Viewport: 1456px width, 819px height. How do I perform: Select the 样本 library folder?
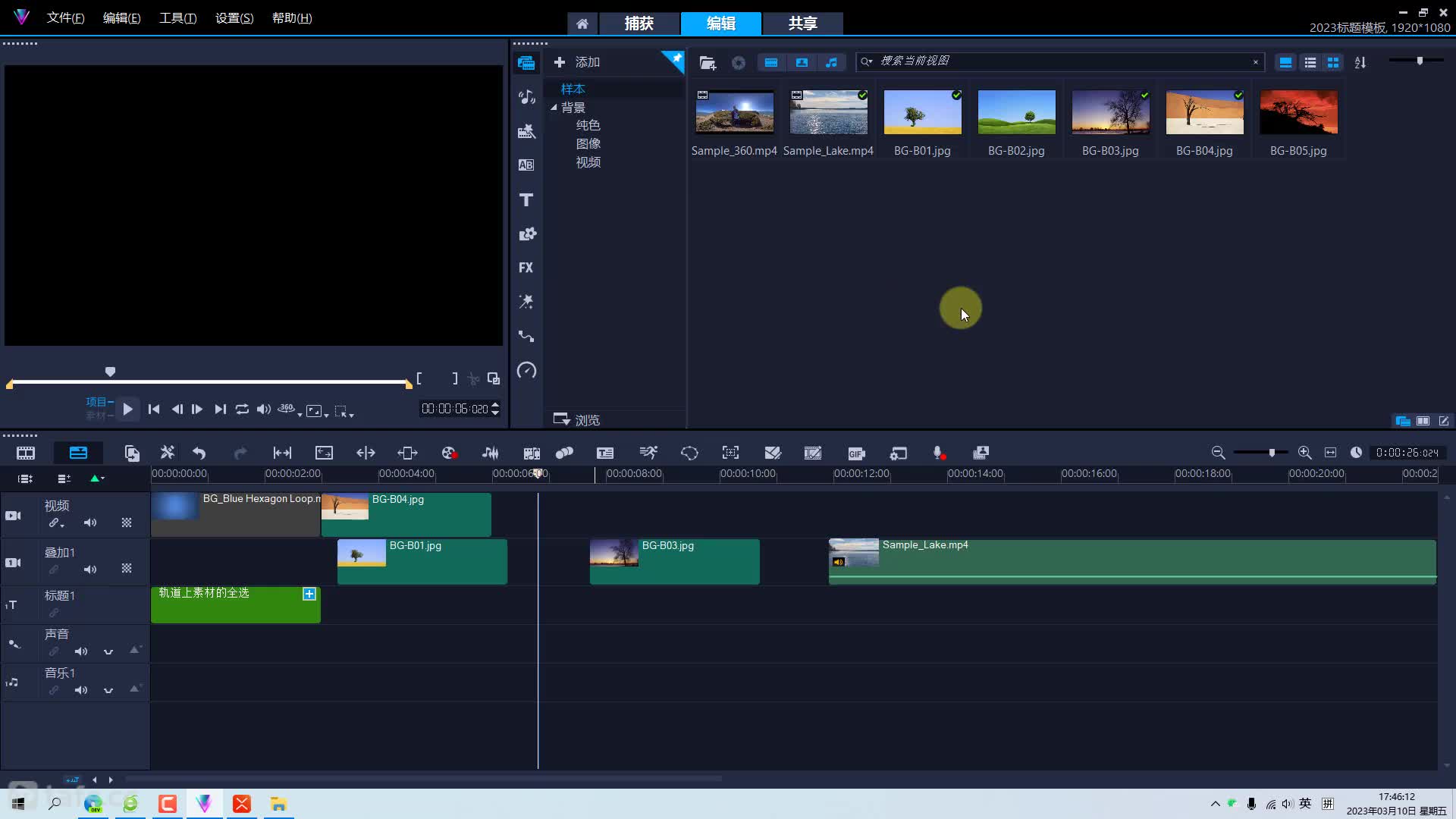(573, 89)
